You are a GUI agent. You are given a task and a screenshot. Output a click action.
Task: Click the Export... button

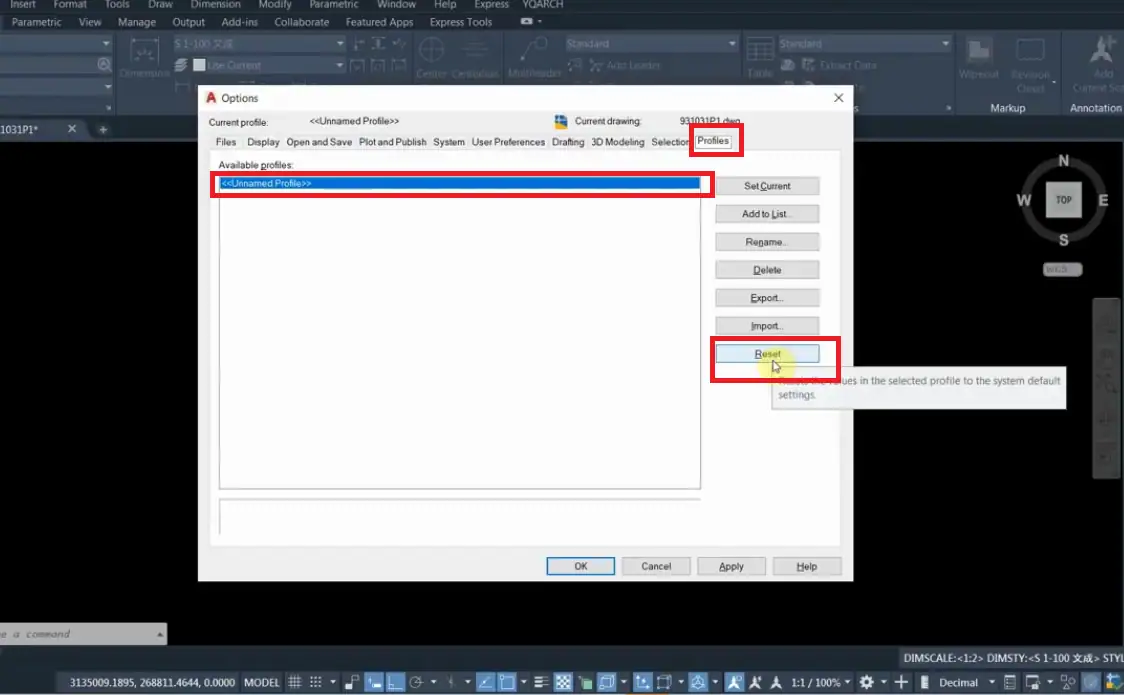pyautogui.click(x=767, y=298)
